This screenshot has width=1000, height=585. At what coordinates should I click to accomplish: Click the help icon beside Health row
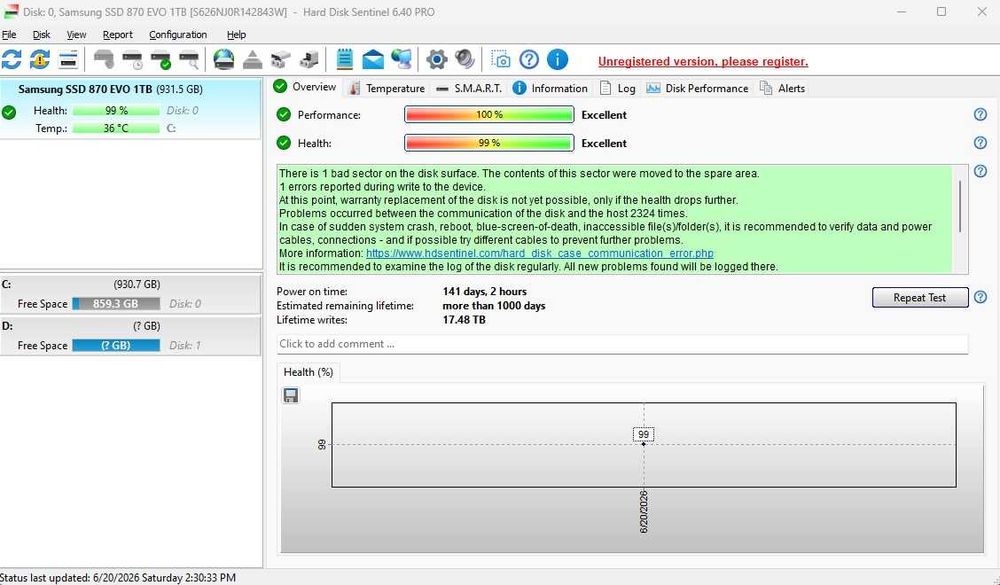(980, 143)
